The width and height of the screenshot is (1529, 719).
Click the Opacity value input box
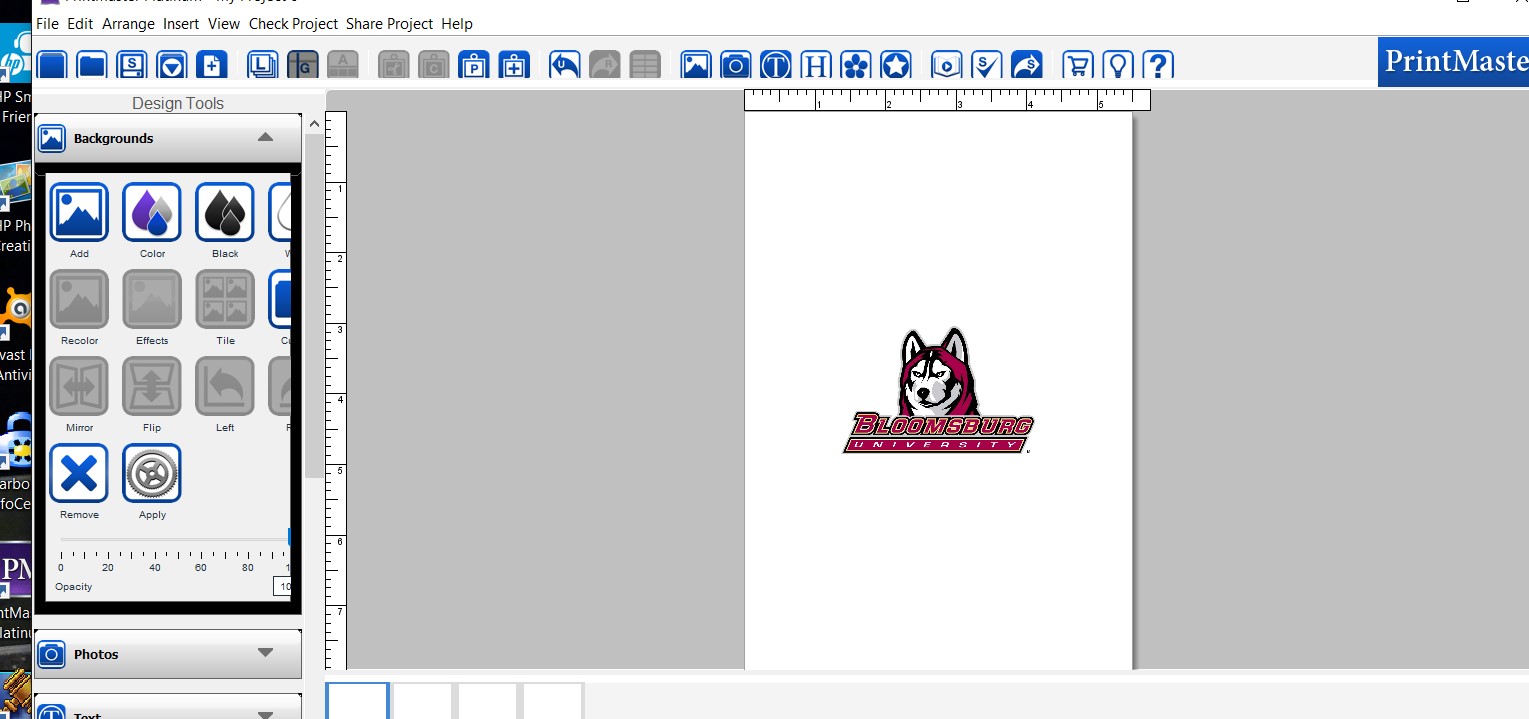[x=282, y=586]
